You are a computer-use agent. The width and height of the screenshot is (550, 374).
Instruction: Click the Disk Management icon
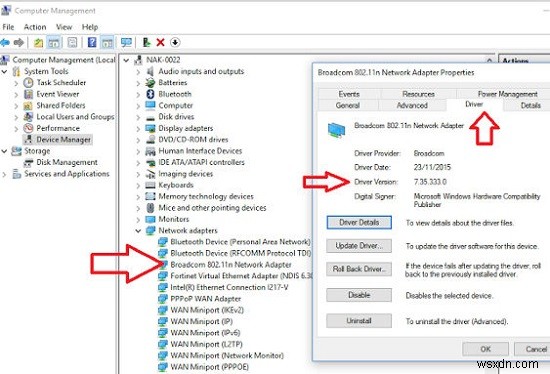click(28, 162)
